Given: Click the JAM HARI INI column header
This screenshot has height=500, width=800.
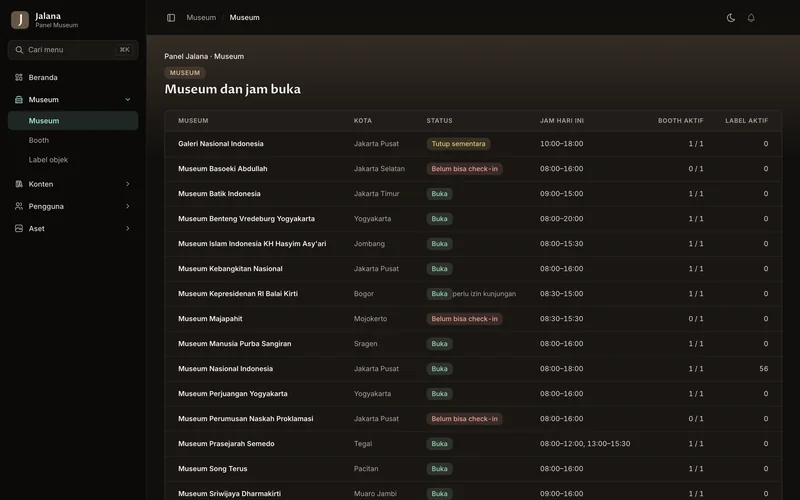Looking at the screenshot, I should [x=562, y=121].
